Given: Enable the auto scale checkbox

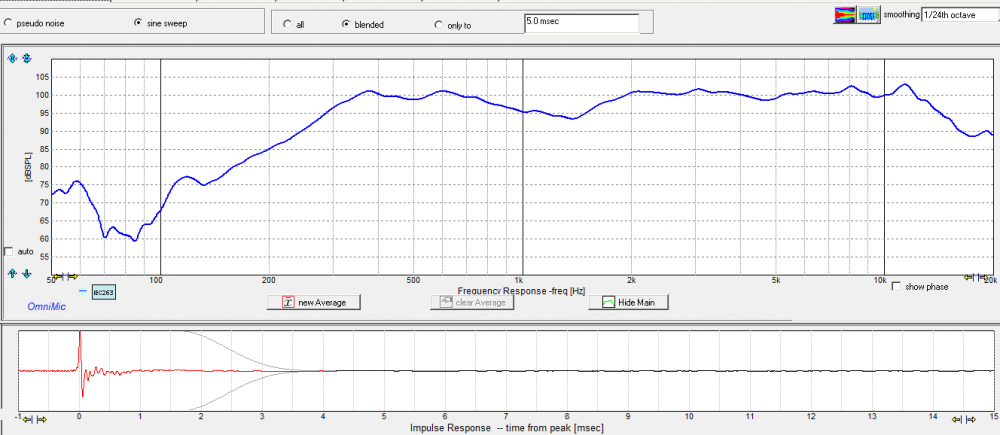Looking at the screenshot, I should (10, 251).
